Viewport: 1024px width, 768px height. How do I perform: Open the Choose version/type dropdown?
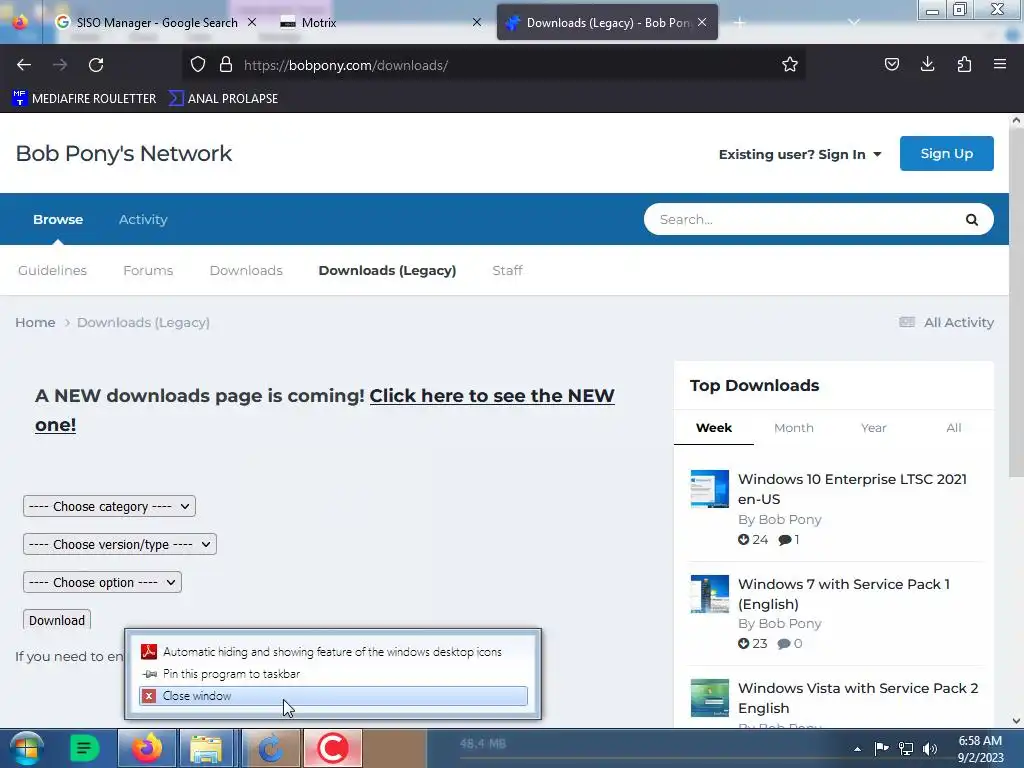click(120, 544)
